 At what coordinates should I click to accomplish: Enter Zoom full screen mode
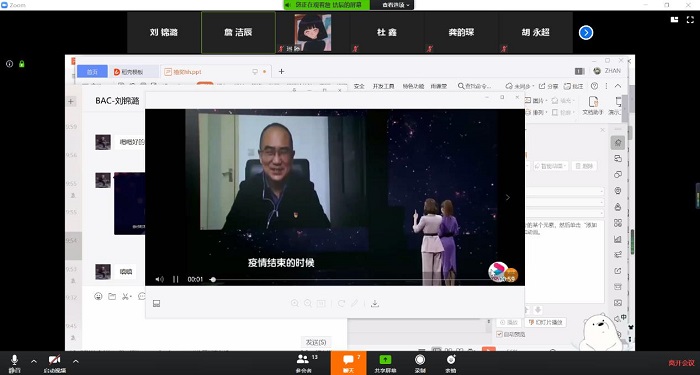[690, 20]
